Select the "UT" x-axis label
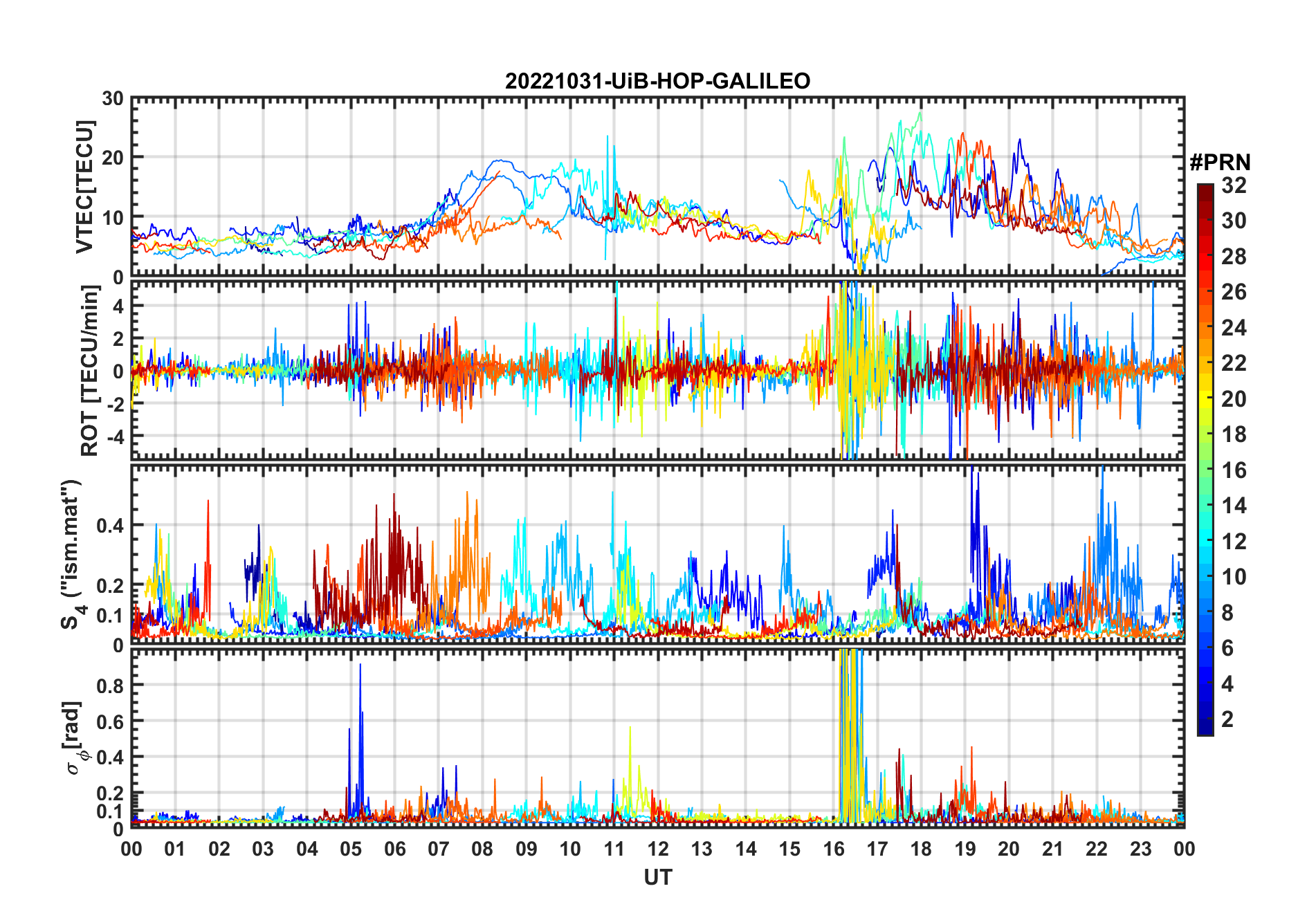 [657, 878]
